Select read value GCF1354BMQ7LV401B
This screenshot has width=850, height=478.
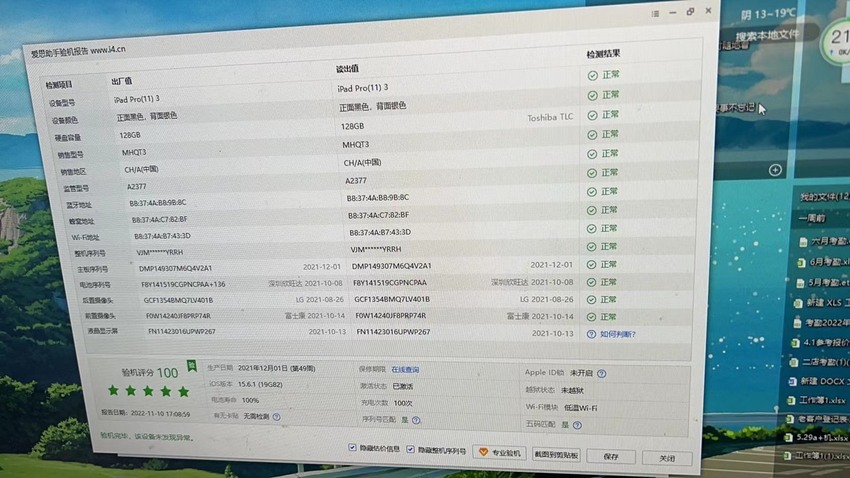pos(392,299)
